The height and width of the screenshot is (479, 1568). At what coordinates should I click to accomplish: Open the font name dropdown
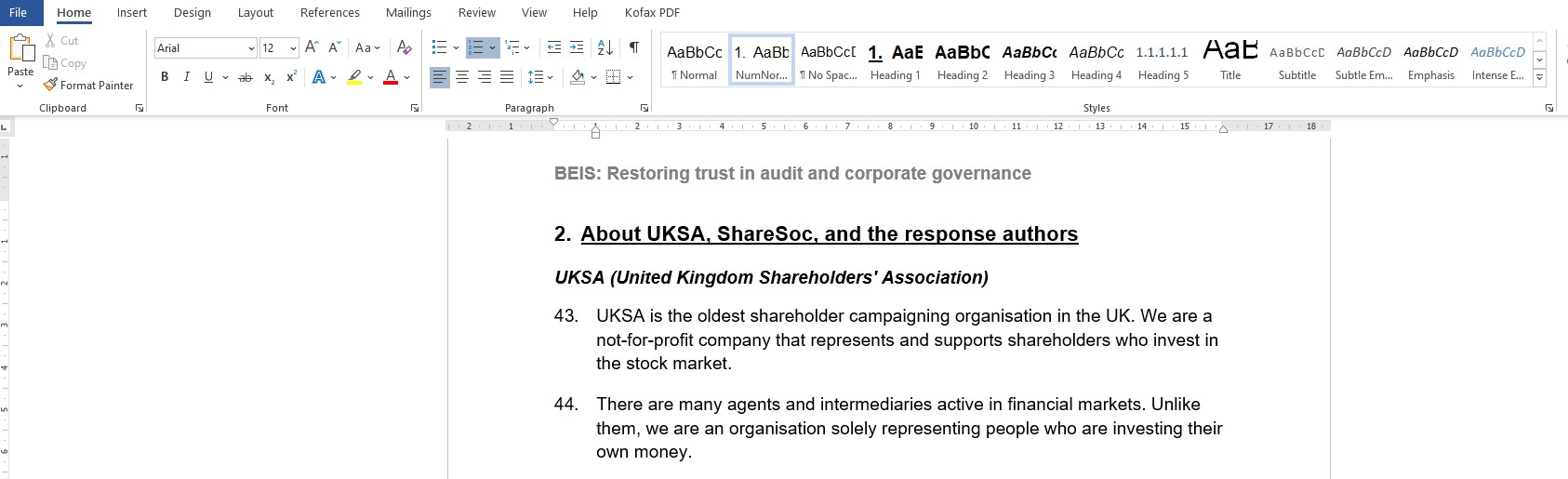(x=251, y=48)
